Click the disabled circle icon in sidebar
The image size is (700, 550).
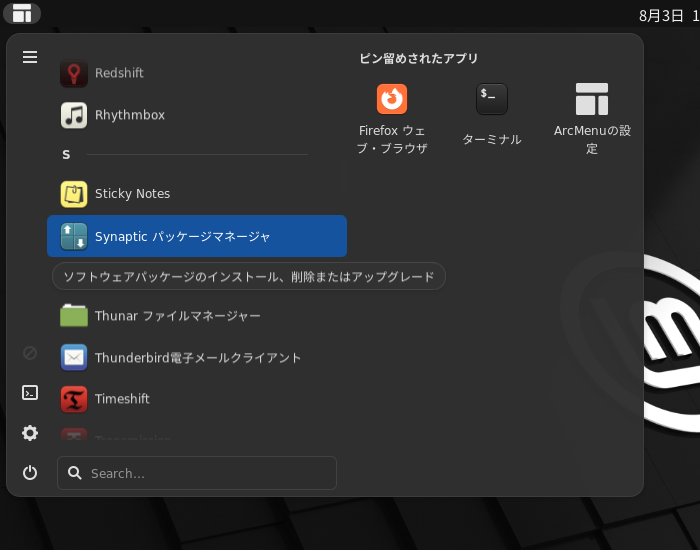click(30, 353)
